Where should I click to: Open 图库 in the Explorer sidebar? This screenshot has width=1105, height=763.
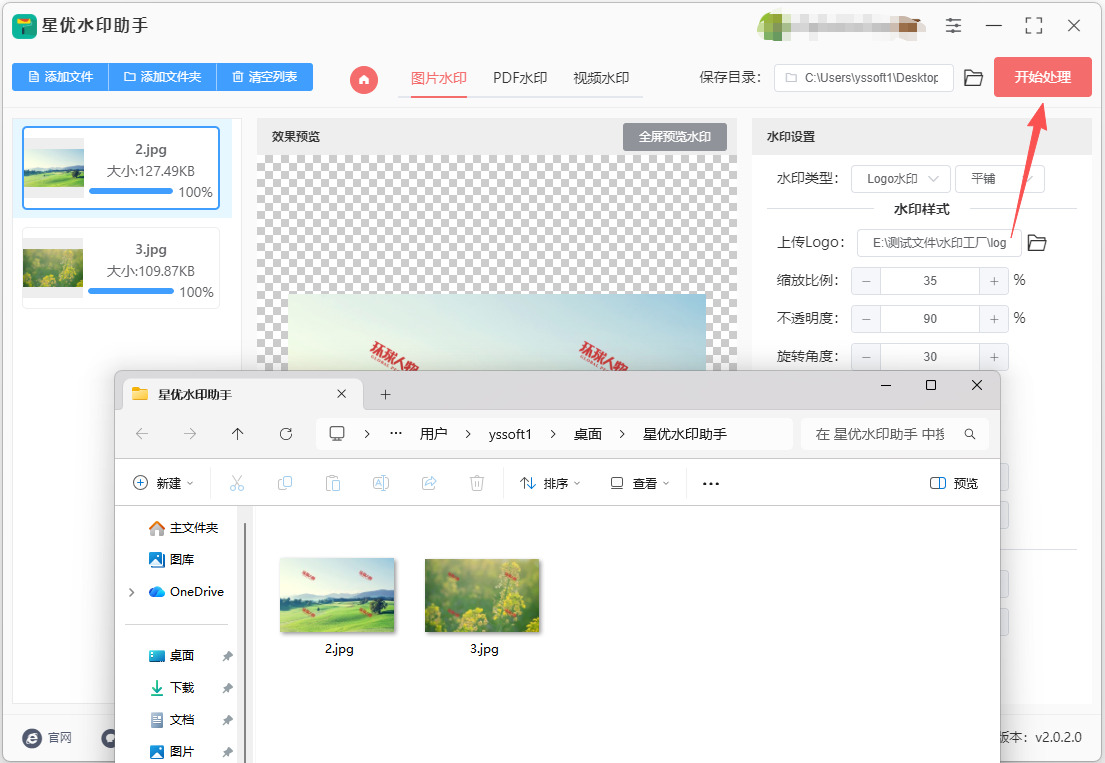tap(171, 559)
